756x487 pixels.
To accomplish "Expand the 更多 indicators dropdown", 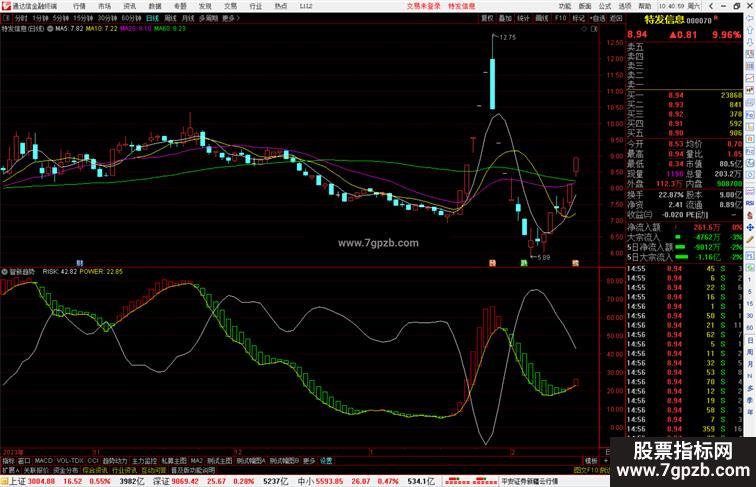I will point(309,461).
